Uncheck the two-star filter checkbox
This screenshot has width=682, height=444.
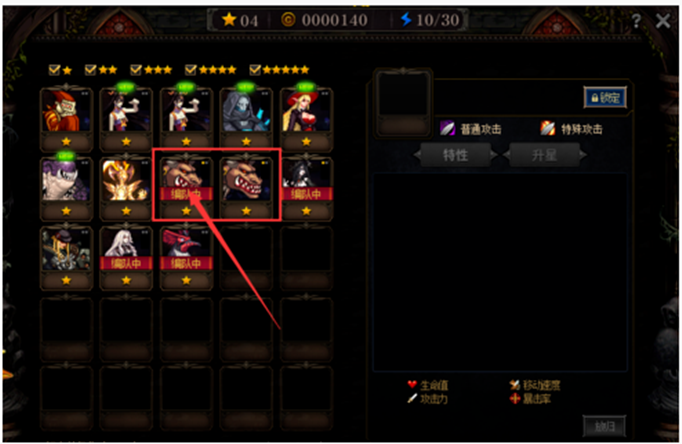click(90, 70)
